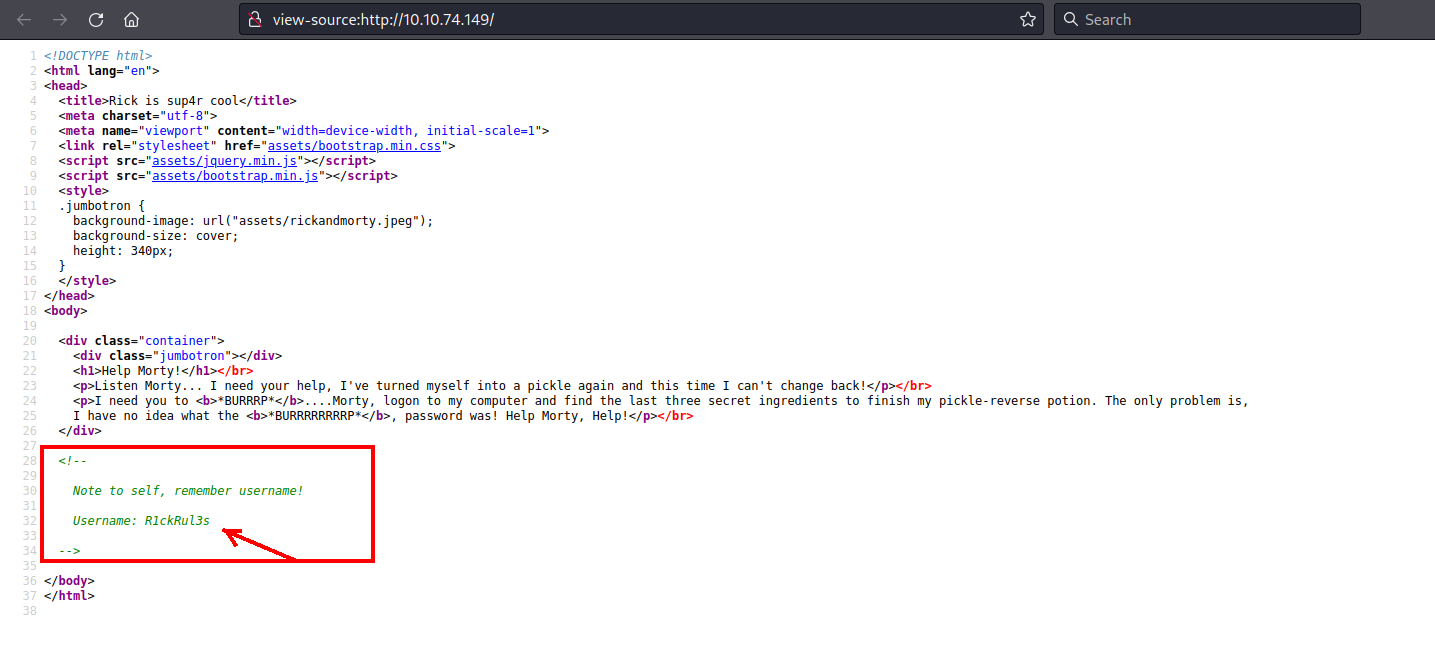1435x652 pixels.
Task: Go forward with the forward arrow
Action: point(60,19)
